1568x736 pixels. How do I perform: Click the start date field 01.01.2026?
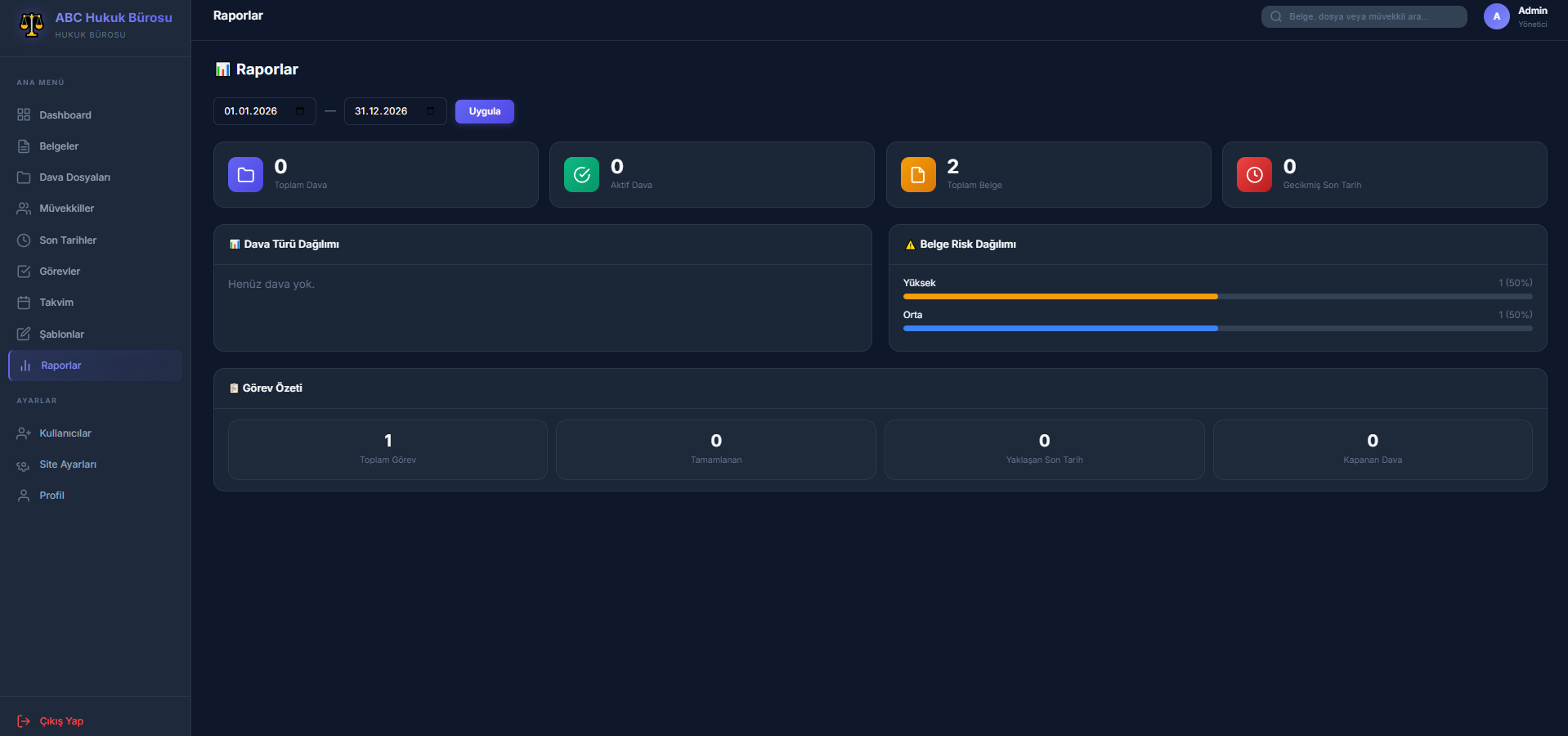[x=264, y=111]
